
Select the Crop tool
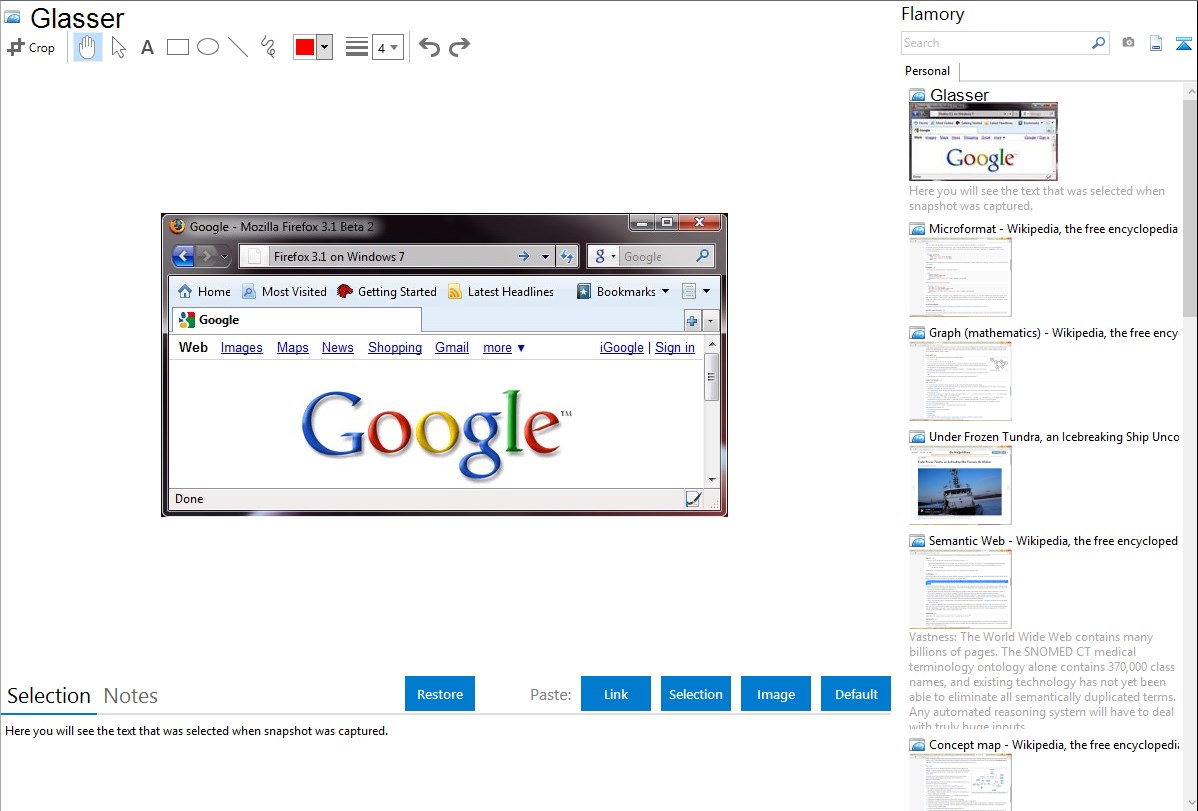[x=31, y=47]
